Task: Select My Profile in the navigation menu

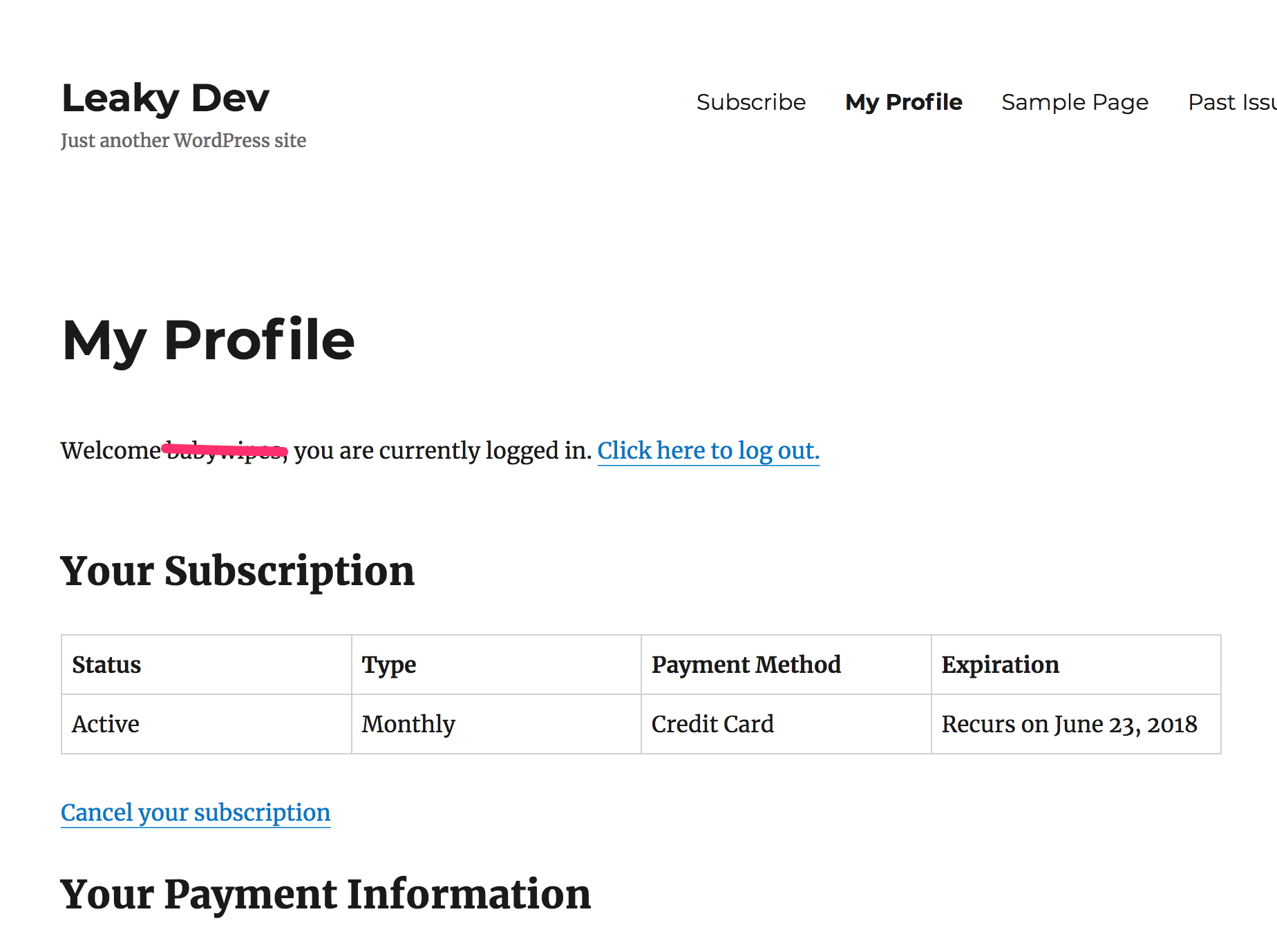Action: (x=903, y=102)
